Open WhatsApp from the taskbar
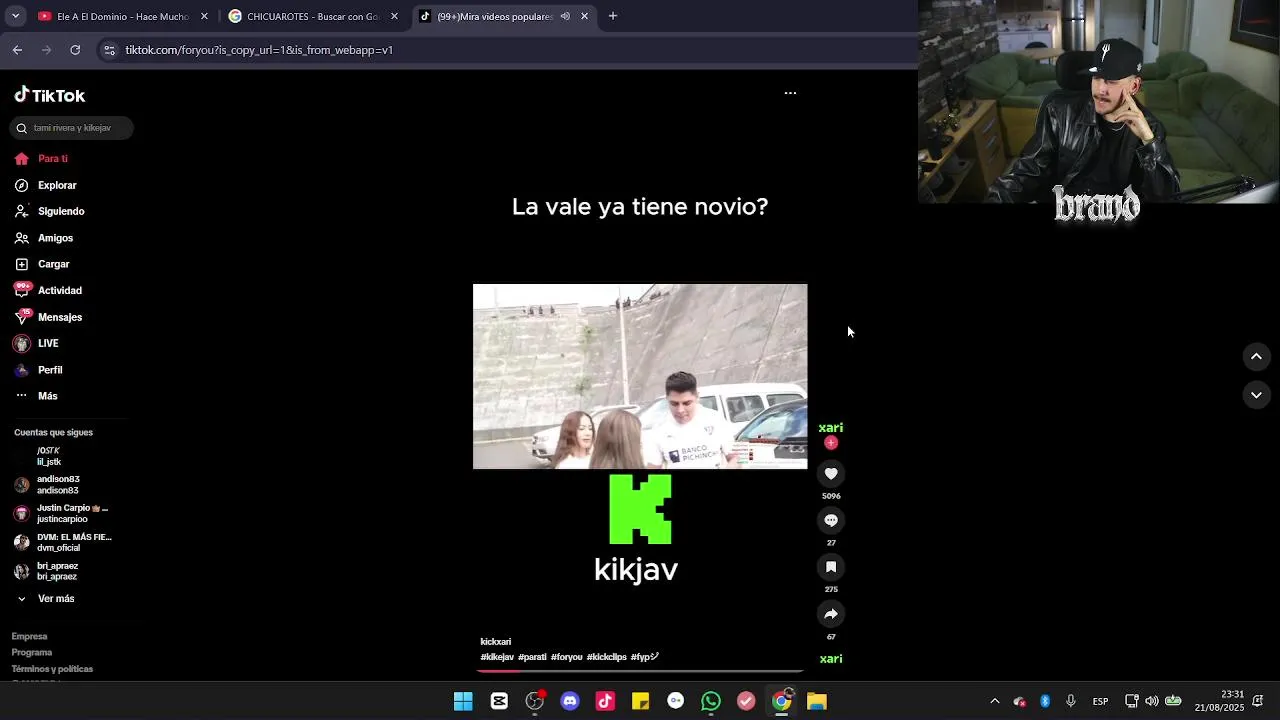The height and width of the screenshot is (720, 1280). point(711,701)
